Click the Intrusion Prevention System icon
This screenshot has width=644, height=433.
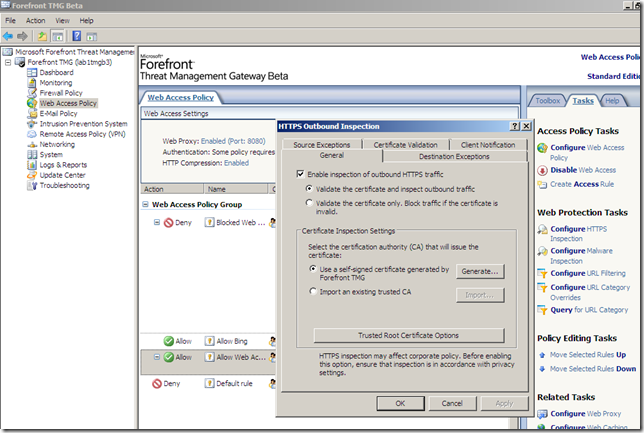coord(32,124)
